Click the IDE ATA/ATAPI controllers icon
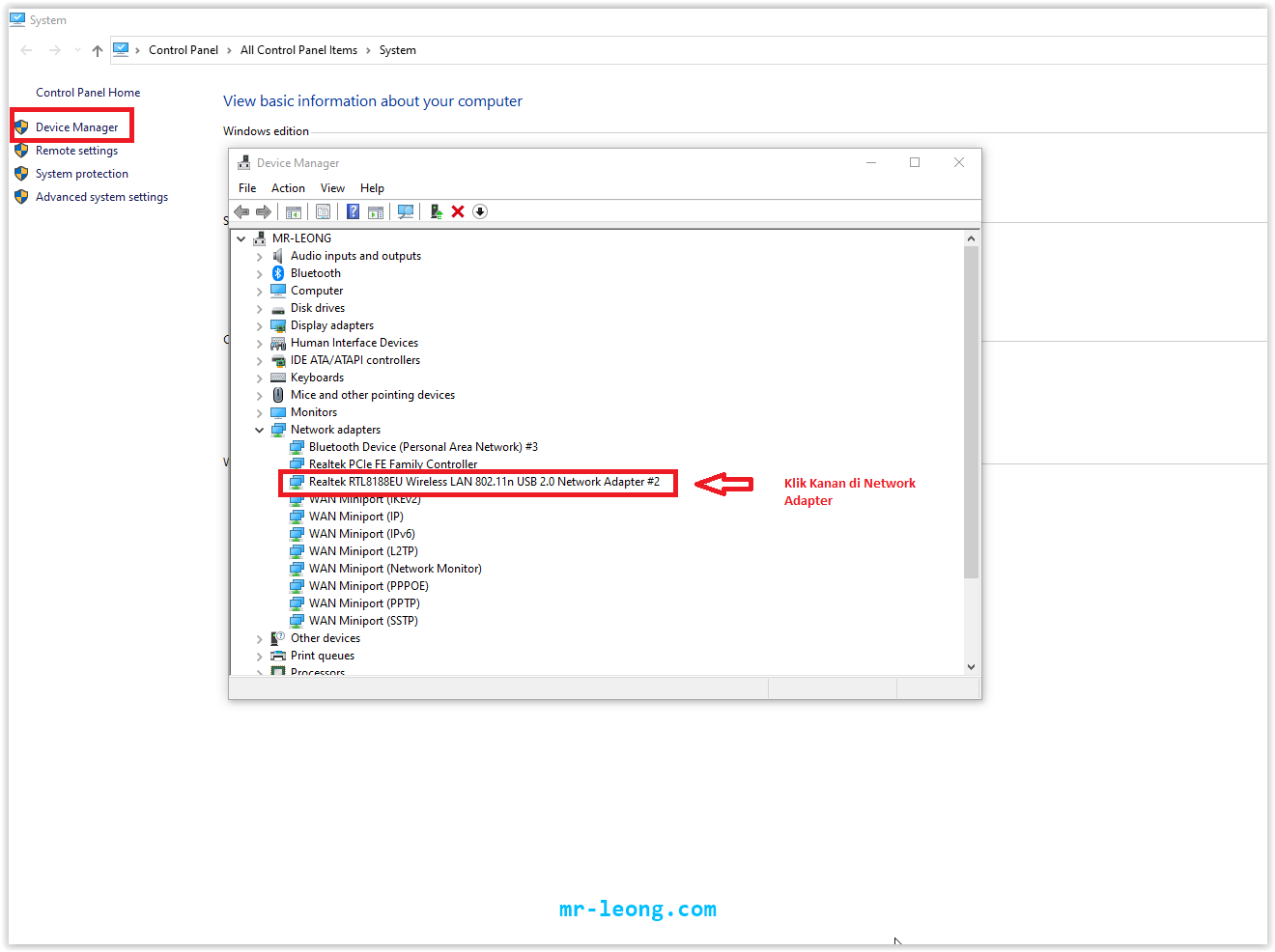This screenshot has width=1275, height=952. tap(278, 360)
